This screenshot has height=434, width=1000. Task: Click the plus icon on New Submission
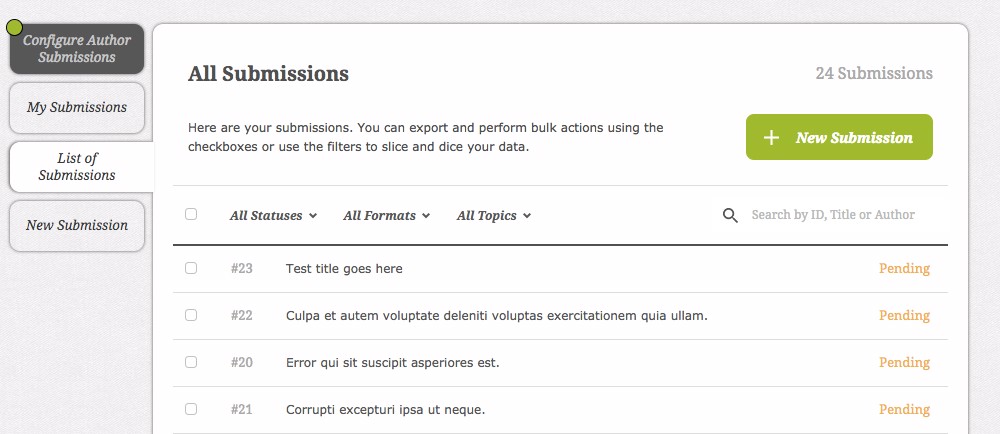tap(771, 138)
